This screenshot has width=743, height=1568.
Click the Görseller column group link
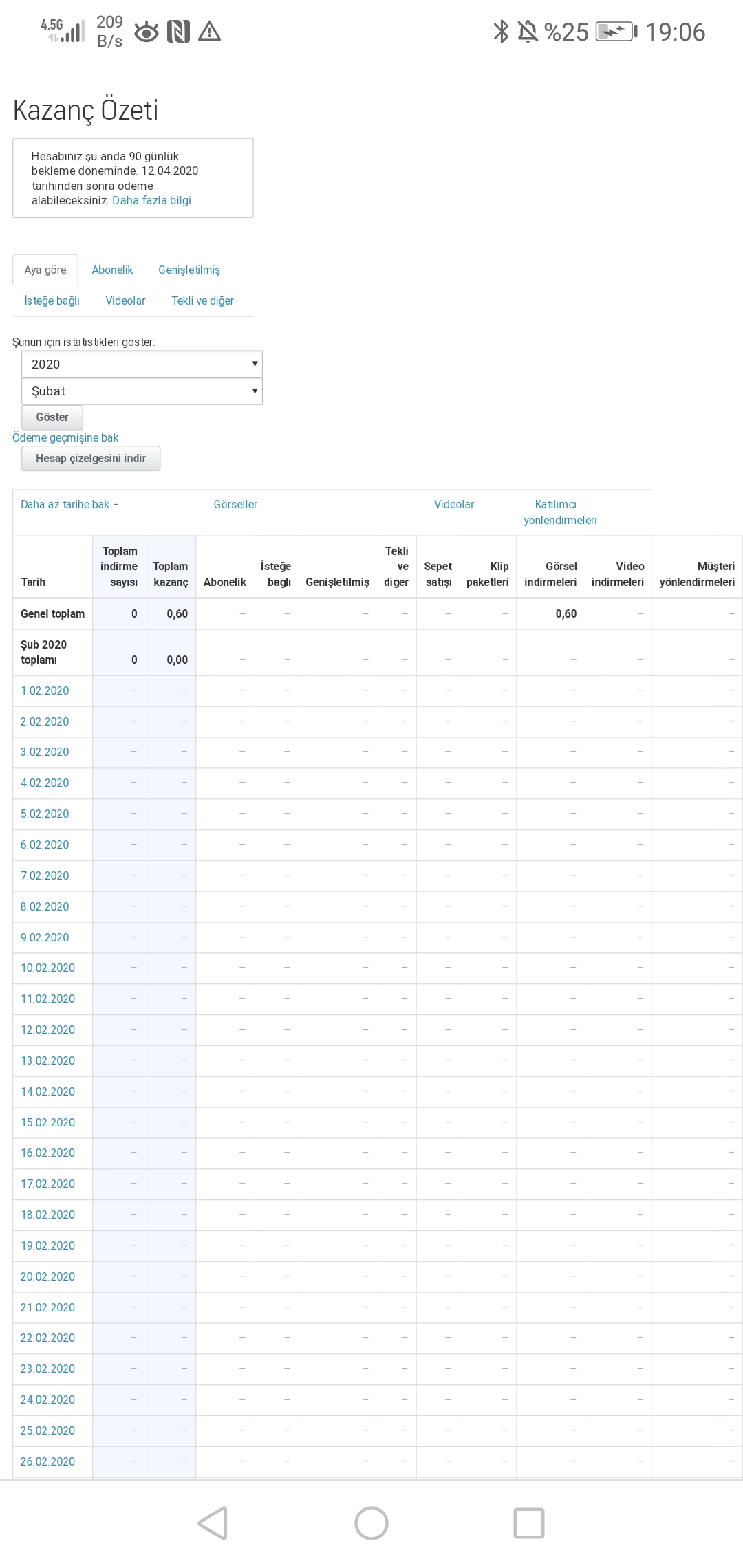coord(235,504)
